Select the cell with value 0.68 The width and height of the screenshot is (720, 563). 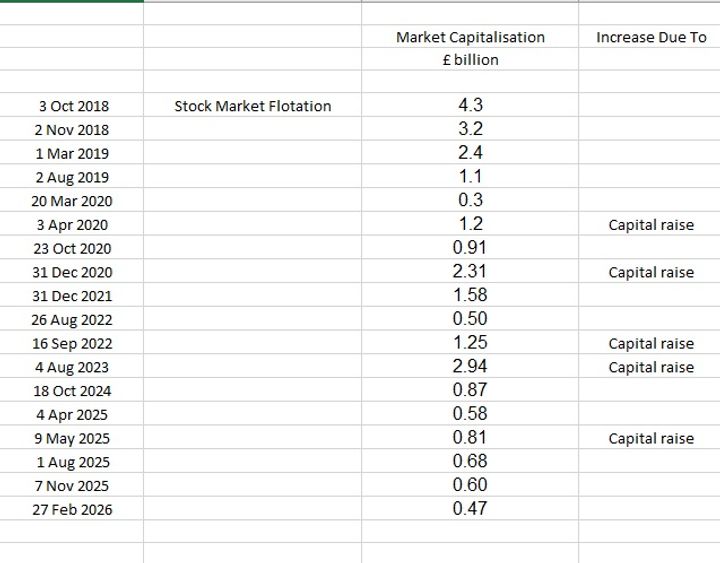tap(470, 461)
